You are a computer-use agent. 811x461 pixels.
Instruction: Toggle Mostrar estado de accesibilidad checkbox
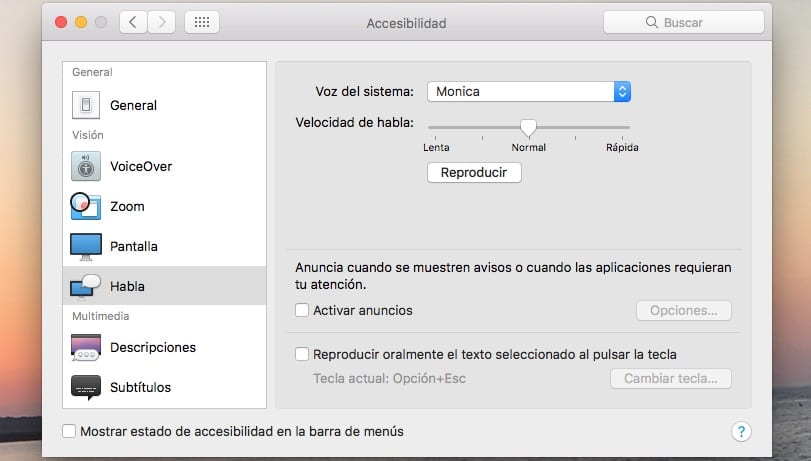pyautogui.click(x=69, y=431)
